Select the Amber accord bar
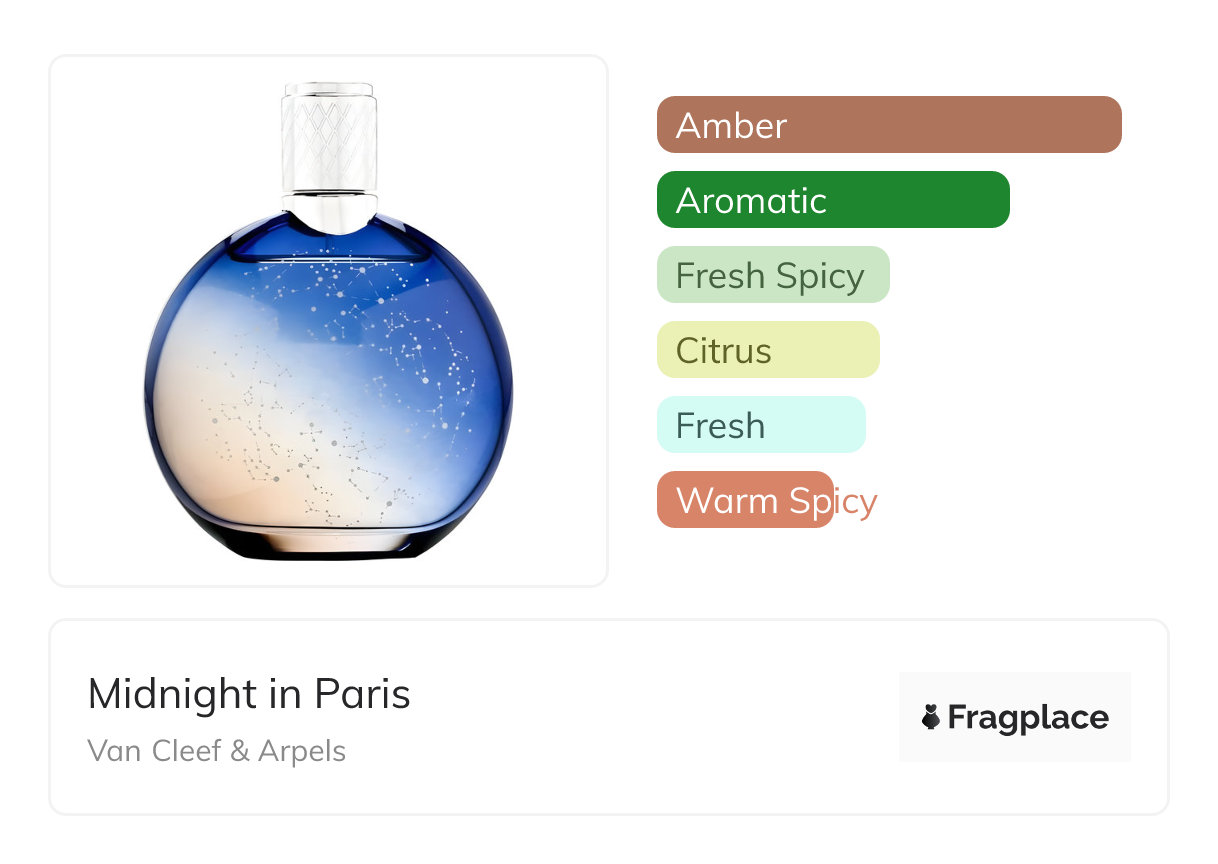 [x=889, y=125]
